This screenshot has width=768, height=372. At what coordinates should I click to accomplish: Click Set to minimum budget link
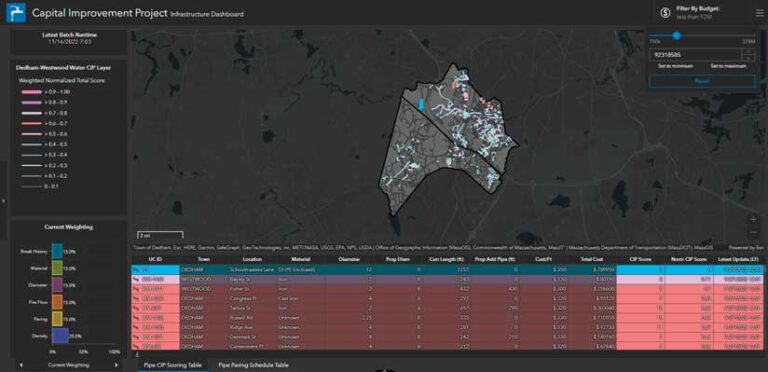pyautogui.click(x=675, y=66)
